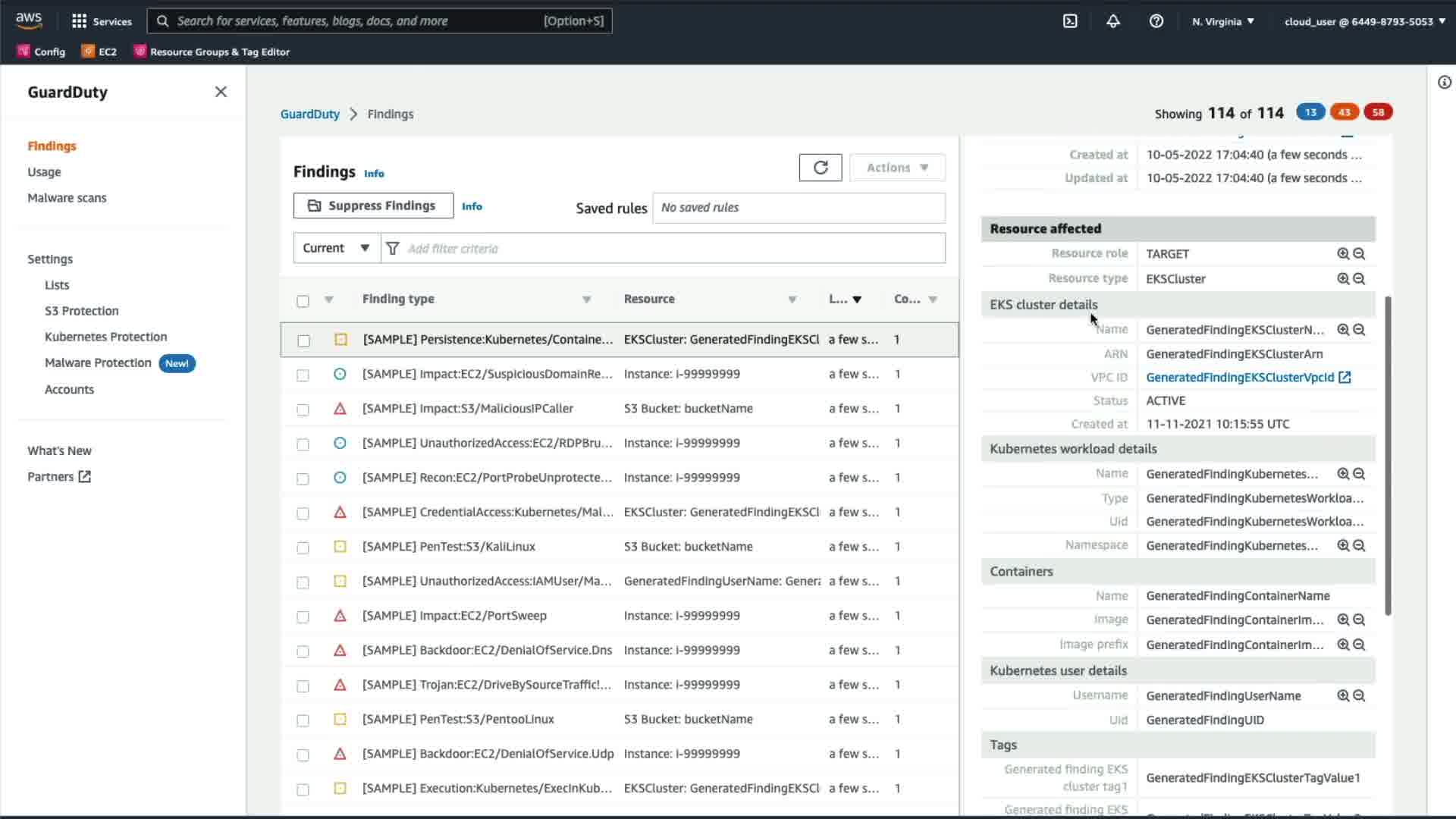The image size is (1456, 819).
Task: Click the red high severity count badge
Action: pos(1377,112)
